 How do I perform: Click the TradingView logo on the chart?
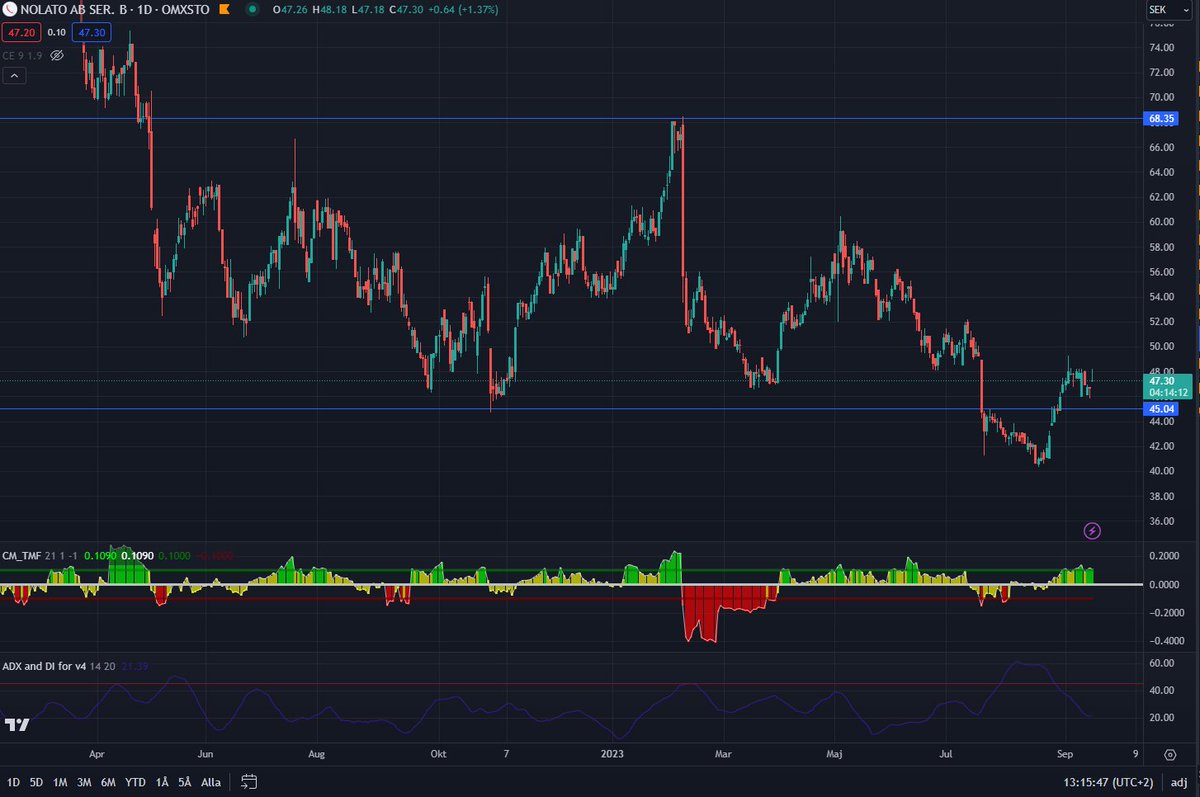click(16, 725)
